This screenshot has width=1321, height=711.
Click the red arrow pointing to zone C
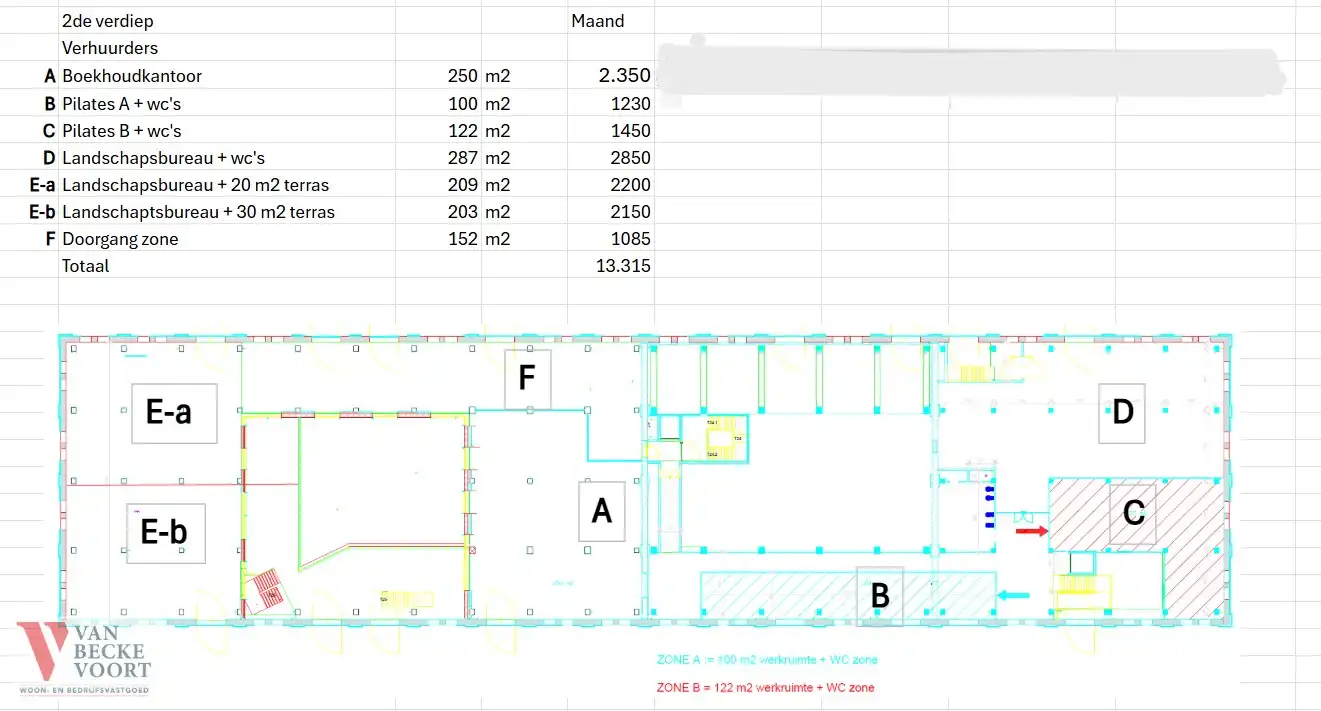click(x=1031, y=531)
